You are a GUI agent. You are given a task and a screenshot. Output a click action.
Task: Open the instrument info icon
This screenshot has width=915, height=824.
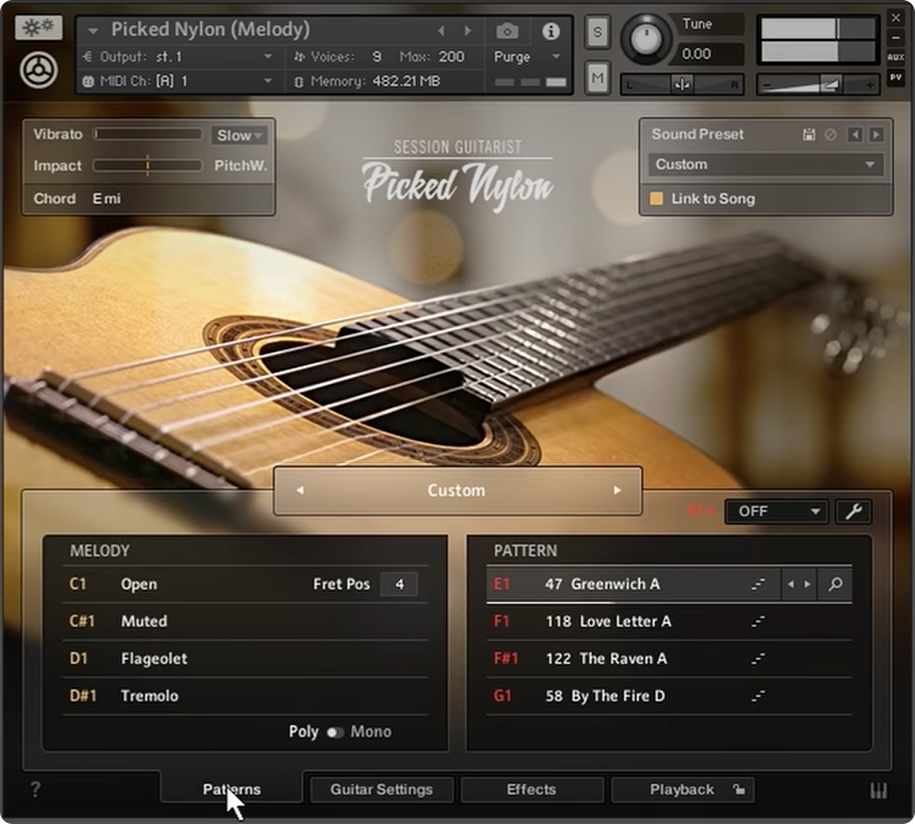click(x=551, y=31)
